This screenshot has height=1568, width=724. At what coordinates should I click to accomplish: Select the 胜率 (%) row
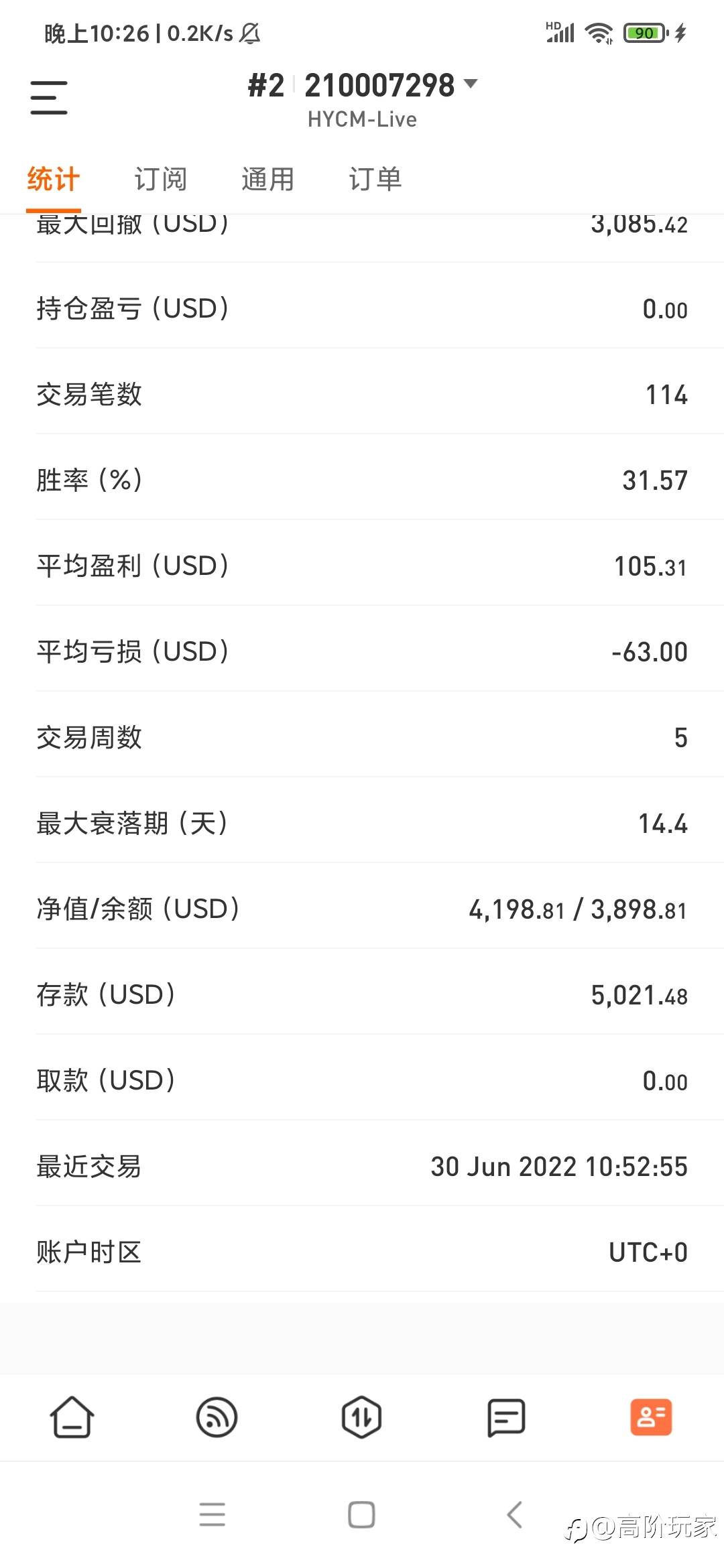tap(362, 480)
